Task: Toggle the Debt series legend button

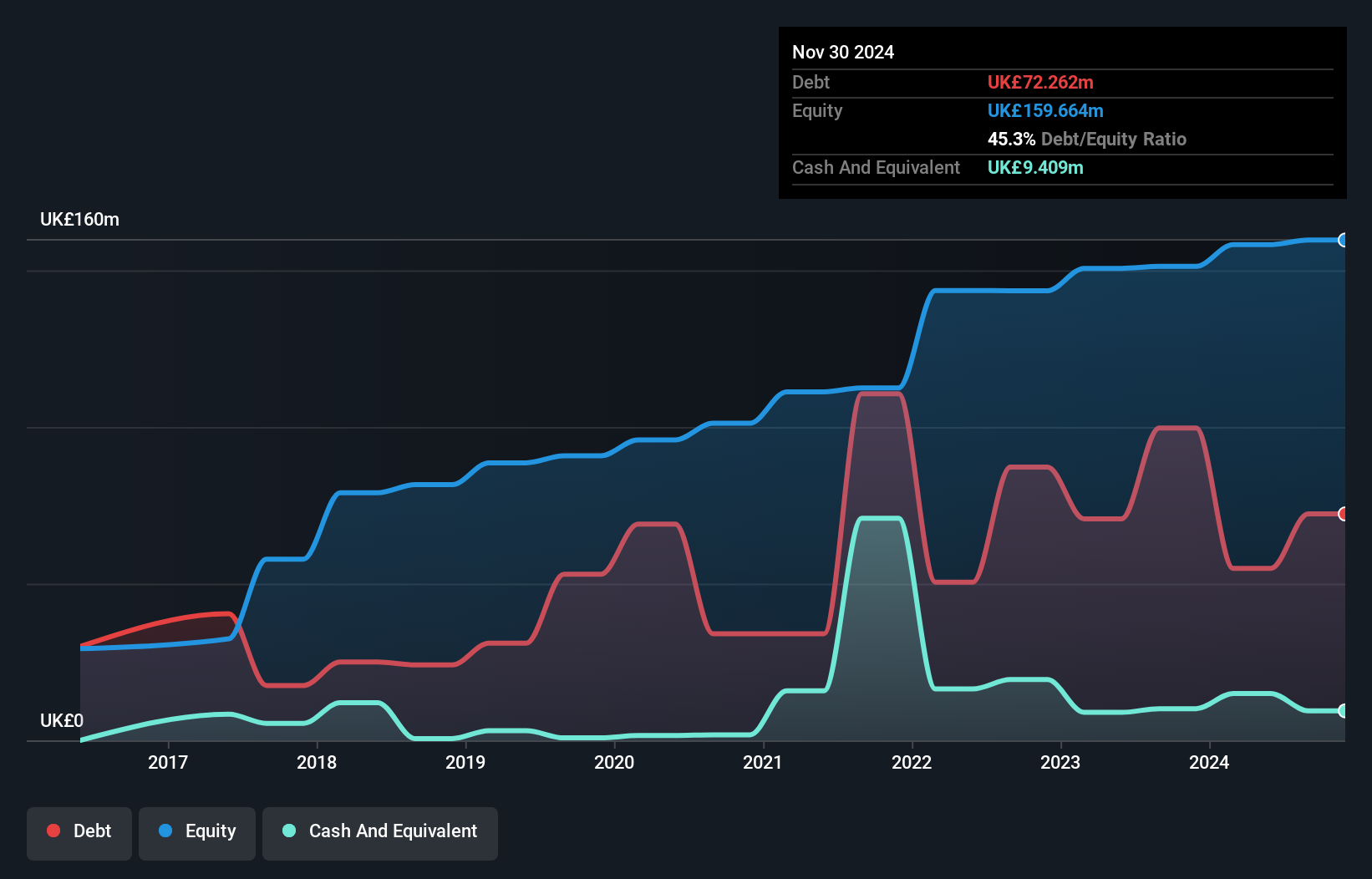Action: (79, 833)
